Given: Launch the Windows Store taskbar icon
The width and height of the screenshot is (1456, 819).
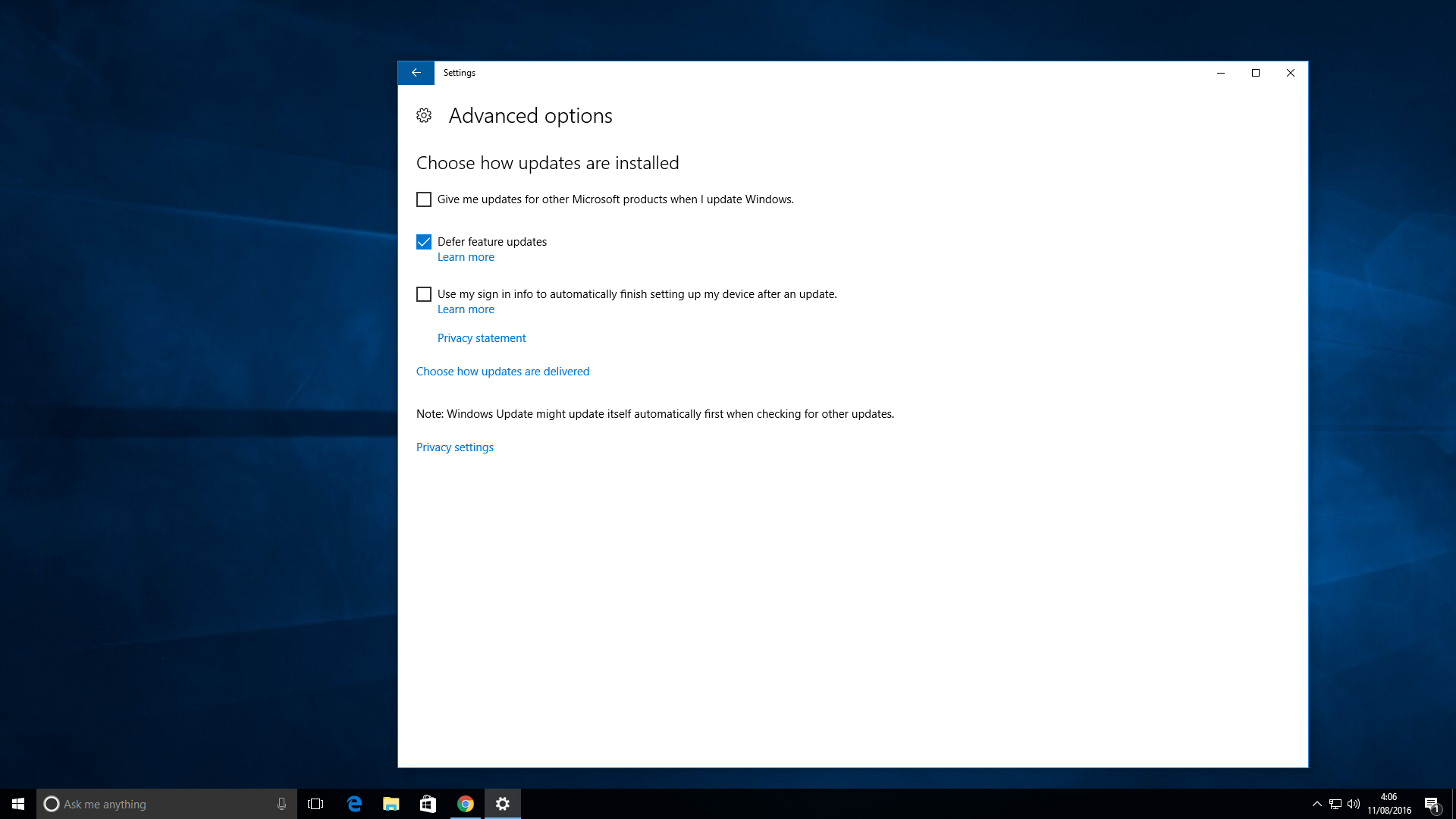Looking at the screenshot, I should tap(428, 804).
